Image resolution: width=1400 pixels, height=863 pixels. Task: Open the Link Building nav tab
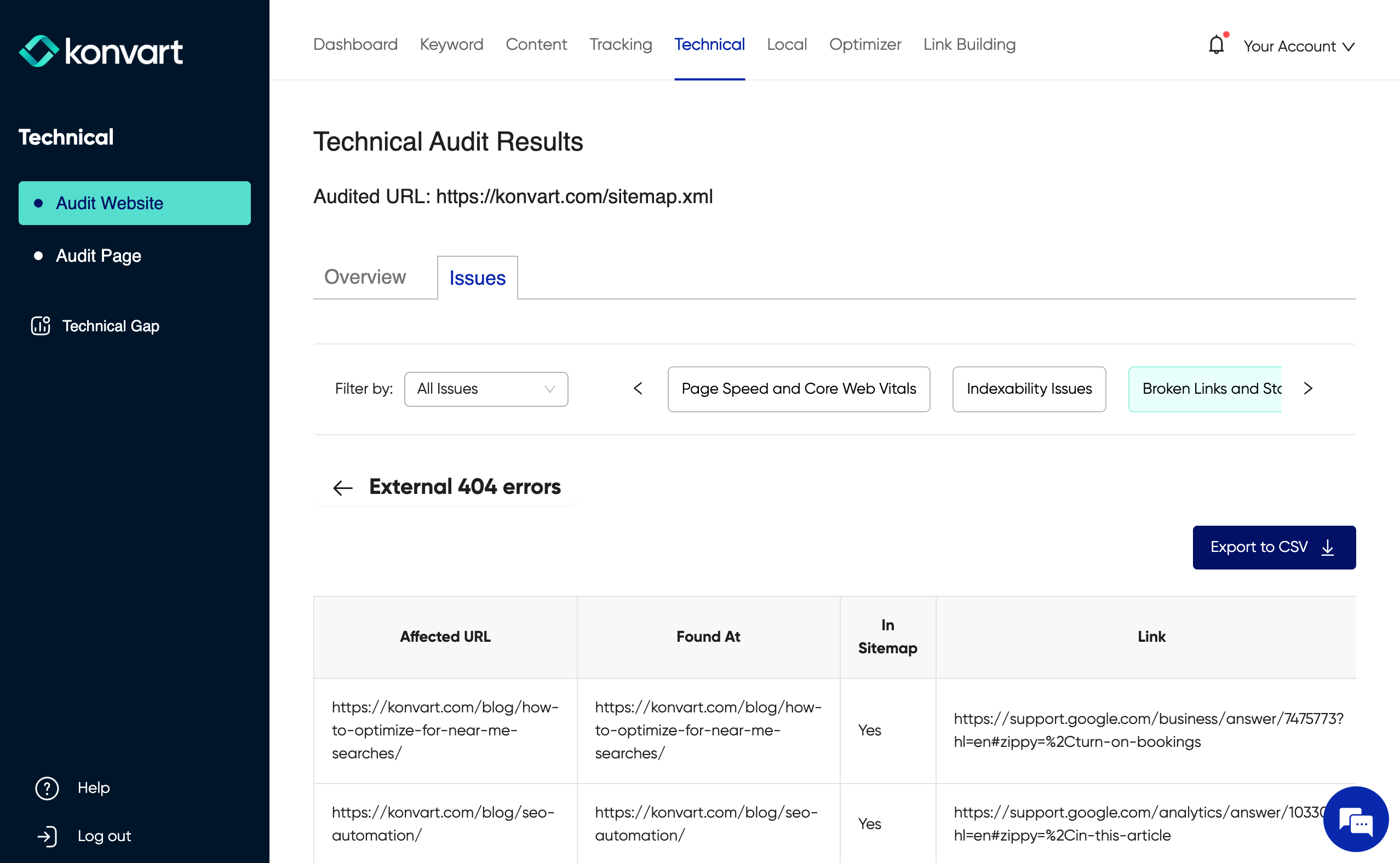click(969, 44)
